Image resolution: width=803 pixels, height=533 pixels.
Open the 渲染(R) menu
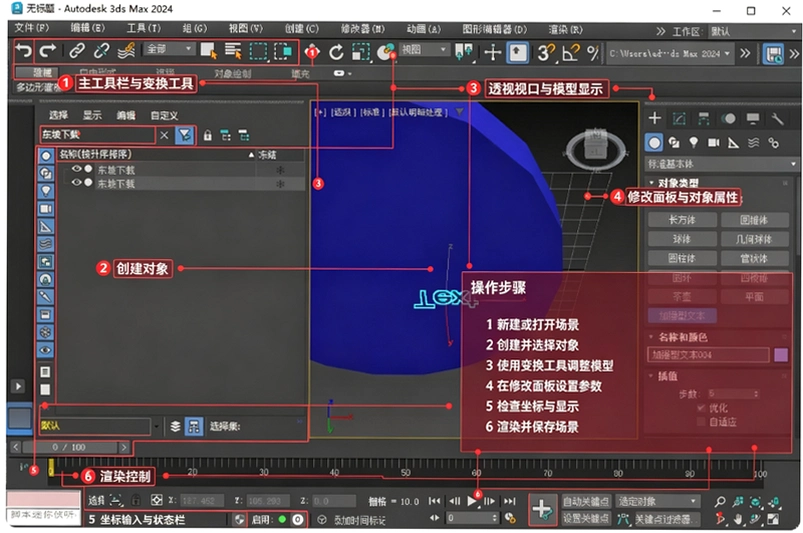point(566,30)
